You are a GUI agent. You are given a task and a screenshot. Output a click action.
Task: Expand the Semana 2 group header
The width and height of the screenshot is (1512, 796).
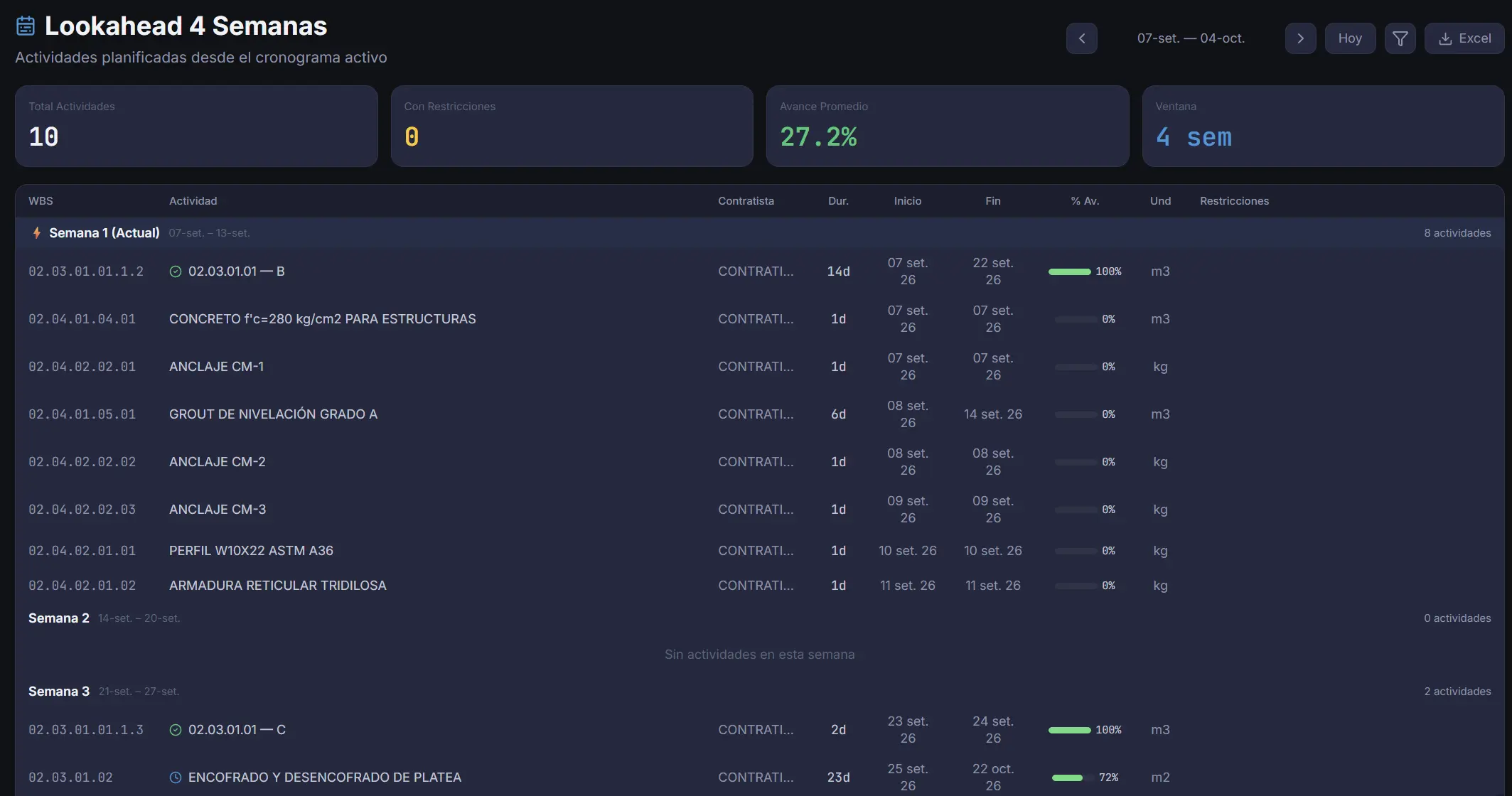[759, 618]
